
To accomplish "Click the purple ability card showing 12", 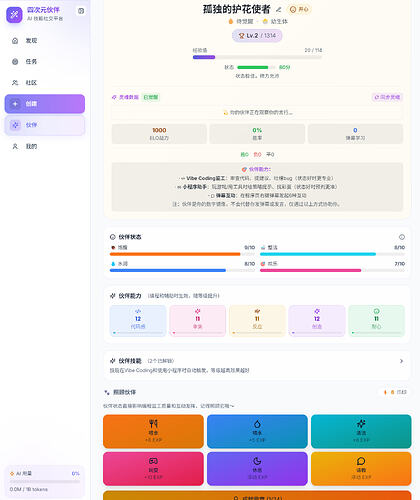I will (317, 321).
